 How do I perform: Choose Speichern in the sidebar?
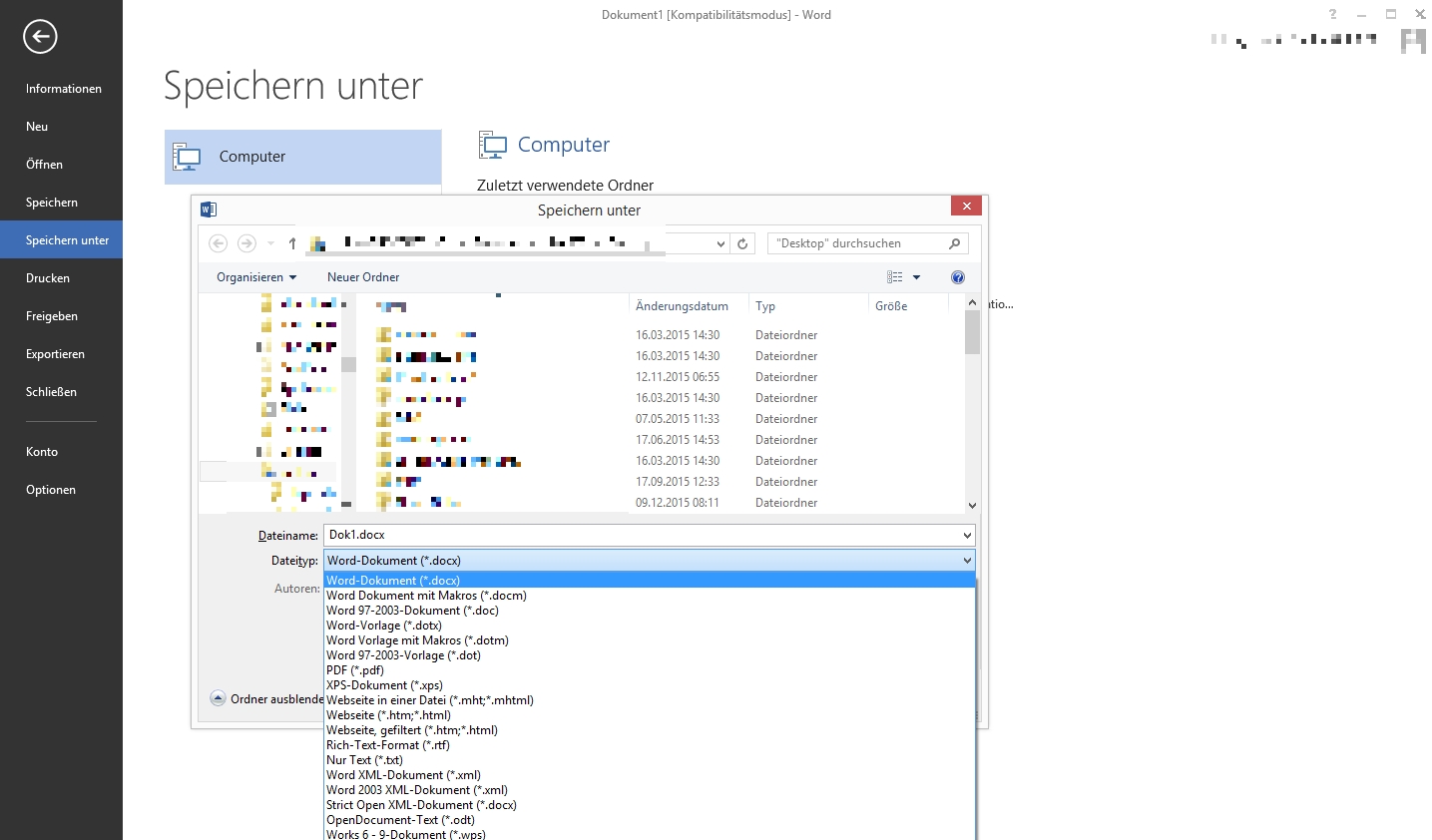pyautogui.click(x=61, y=203)
